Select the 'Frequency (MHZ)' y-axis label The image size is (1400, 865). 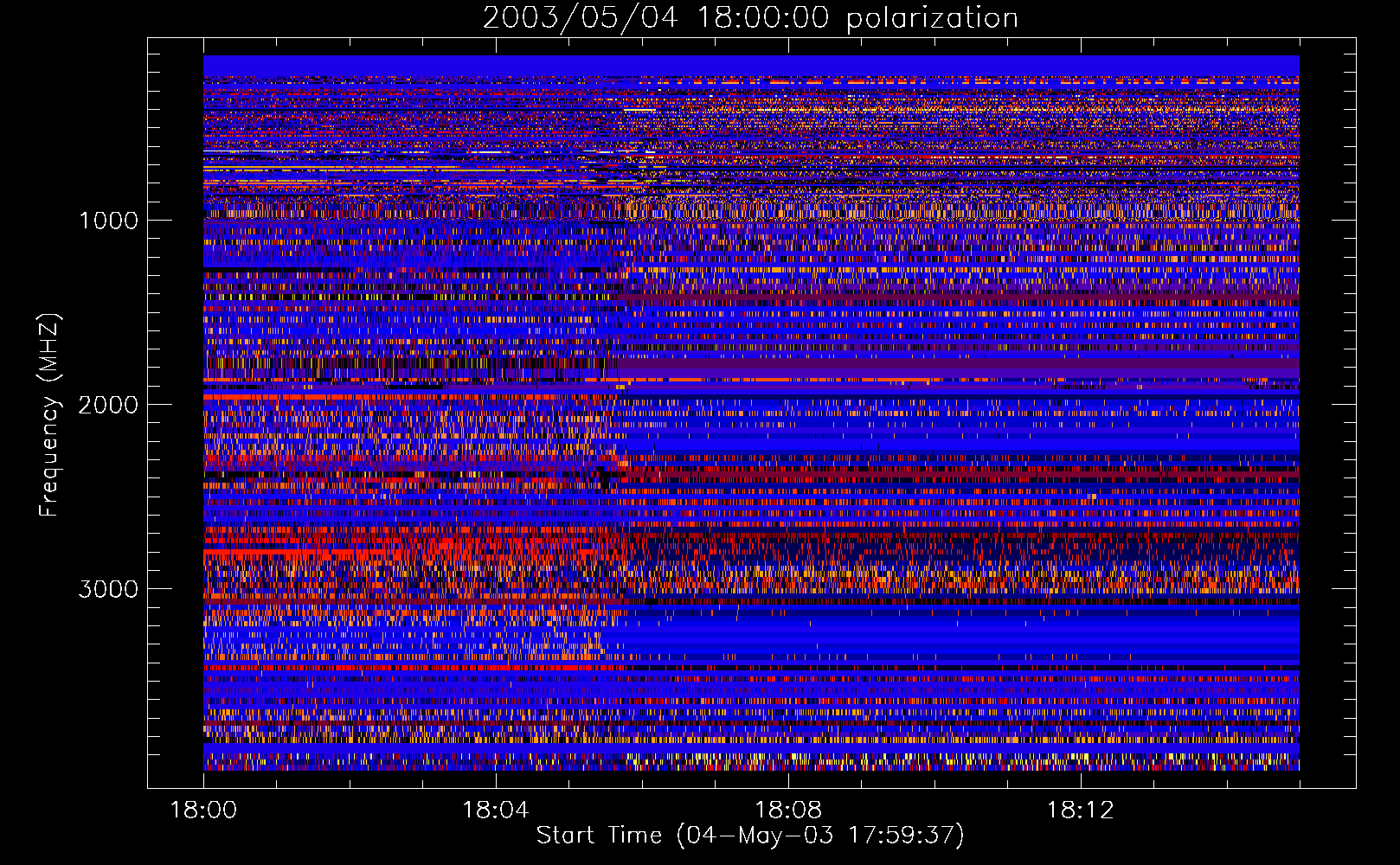pos(49,415)
